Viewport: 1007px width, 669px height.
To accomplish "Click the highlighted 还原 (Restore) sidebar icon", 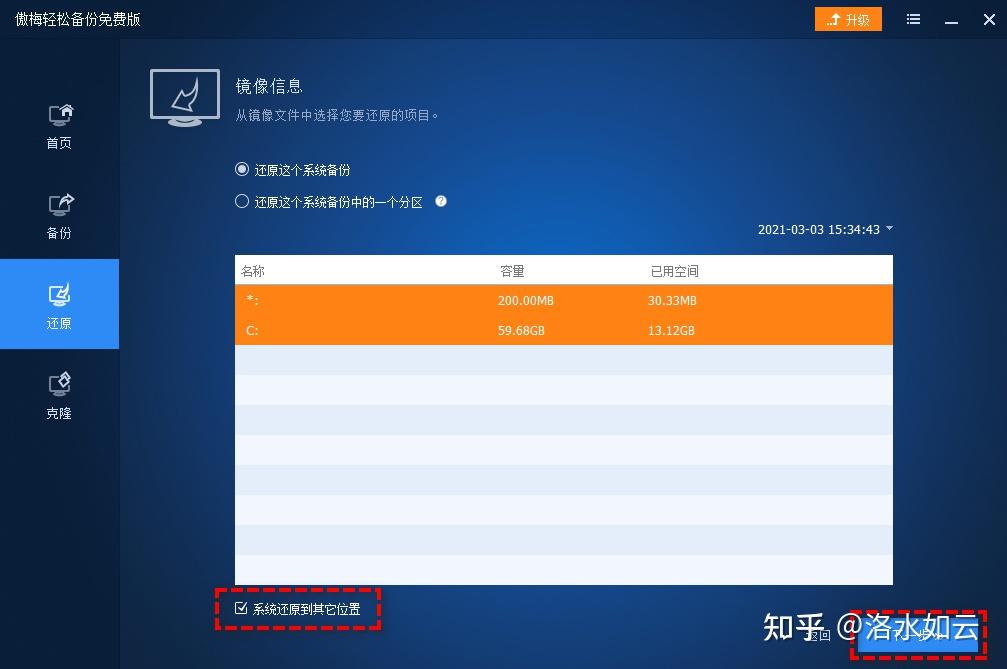I will pyautogui.click(x=59, y=303).
